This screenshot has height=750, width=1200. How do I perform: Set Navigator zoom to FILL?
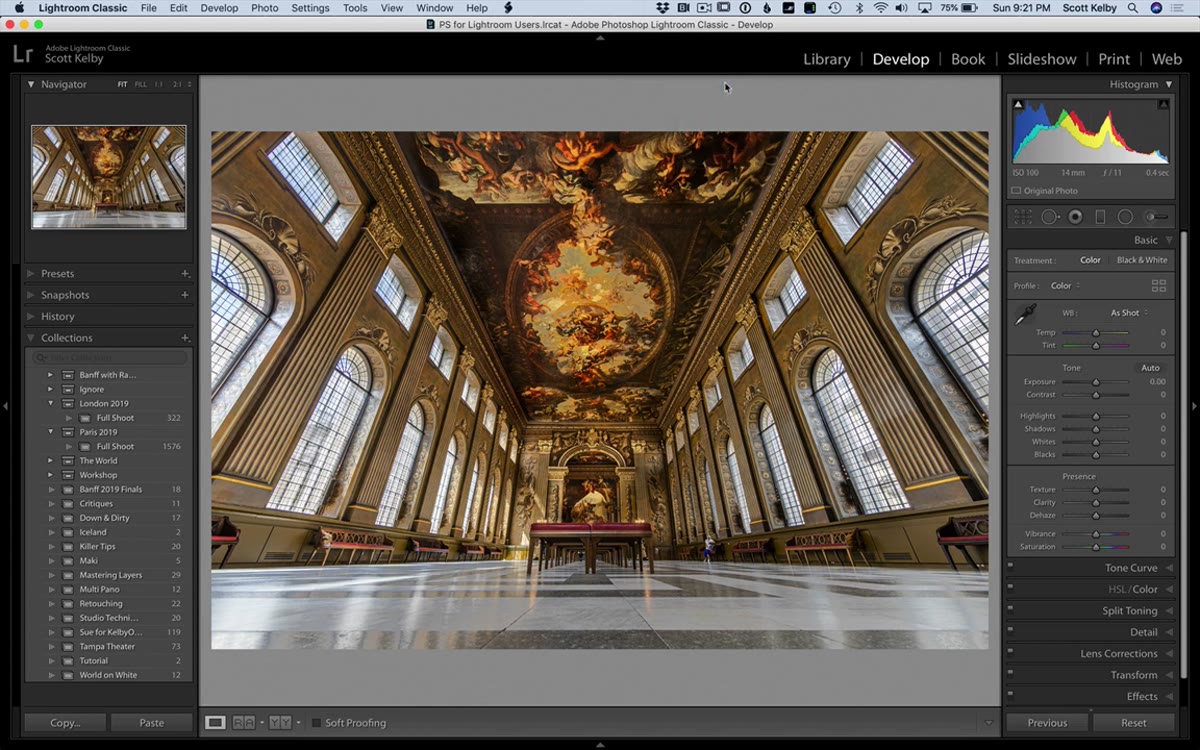pyautogui.click(x=140, y=84)
